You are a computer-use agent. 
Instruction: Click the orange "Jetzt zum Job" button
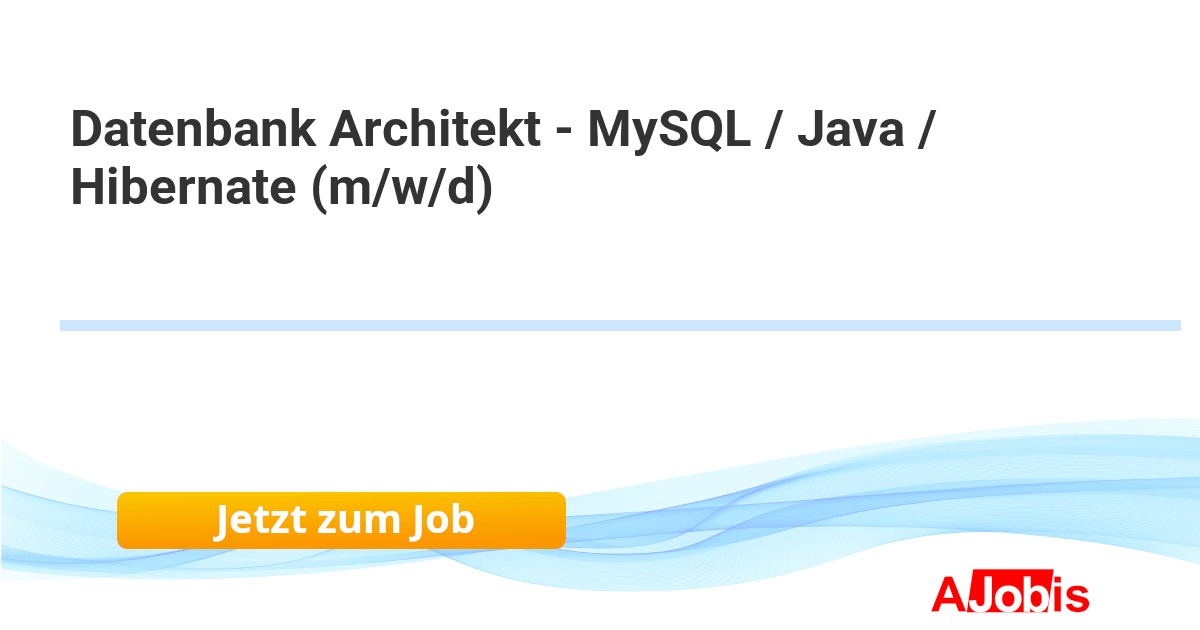tap(341, 520)
